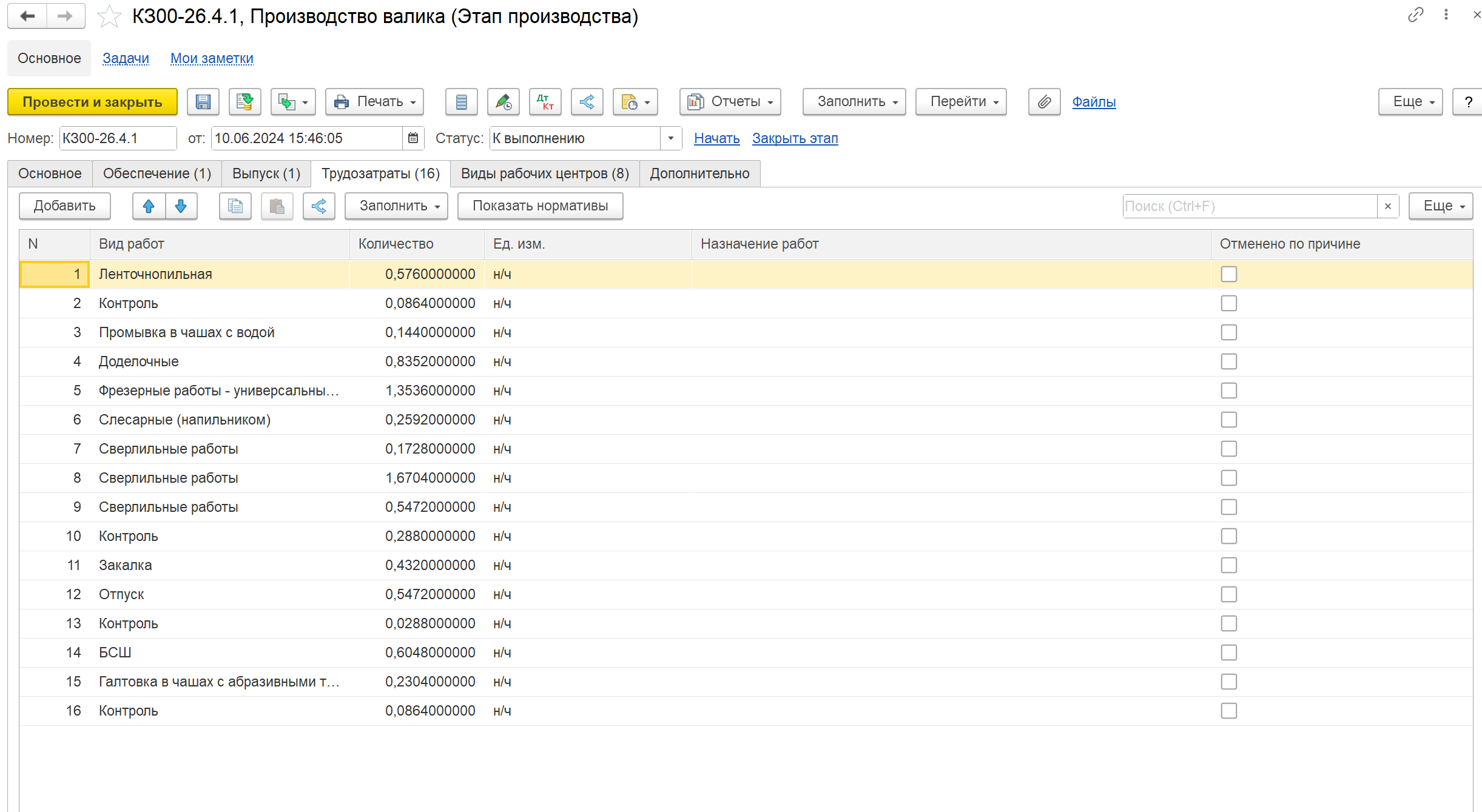Move row down with blue down arrow
This screenshot has width=1482, height=812.
(x=181, y=206)
